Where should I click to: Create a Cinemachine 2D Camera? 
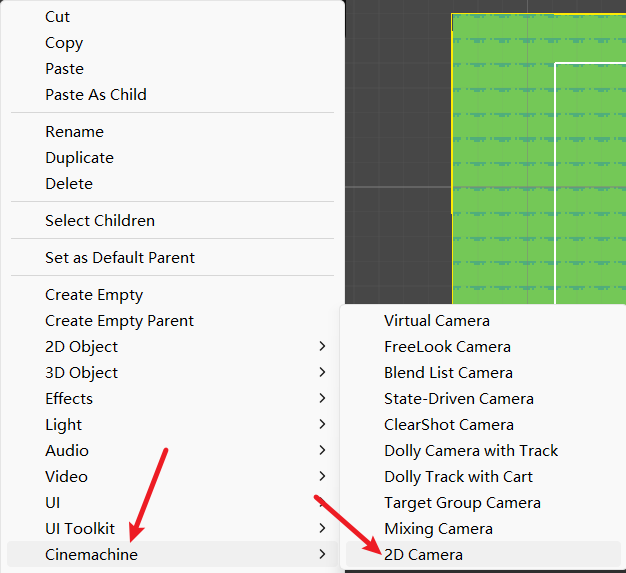(x=423, y=555)
